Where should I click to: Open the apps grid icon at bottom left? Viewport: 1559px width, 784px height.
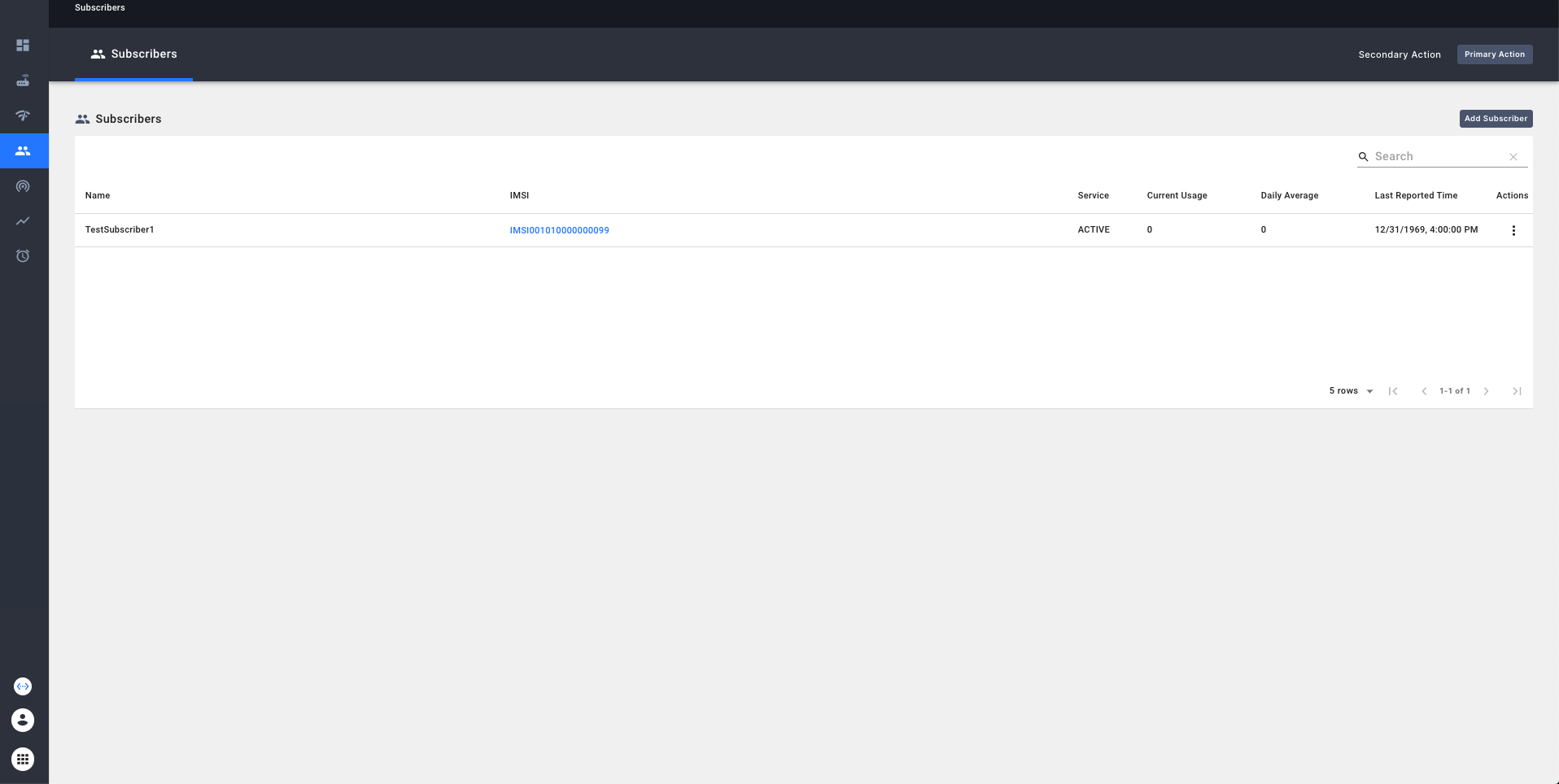(x=23, y=759)
